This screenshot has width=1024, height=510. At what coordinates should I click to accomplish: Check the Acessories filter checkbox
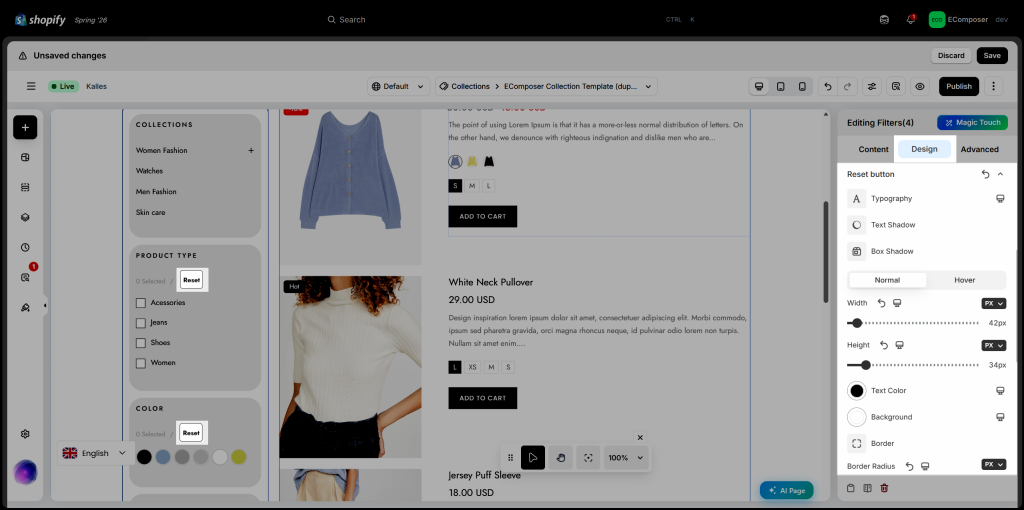(140, 303)
